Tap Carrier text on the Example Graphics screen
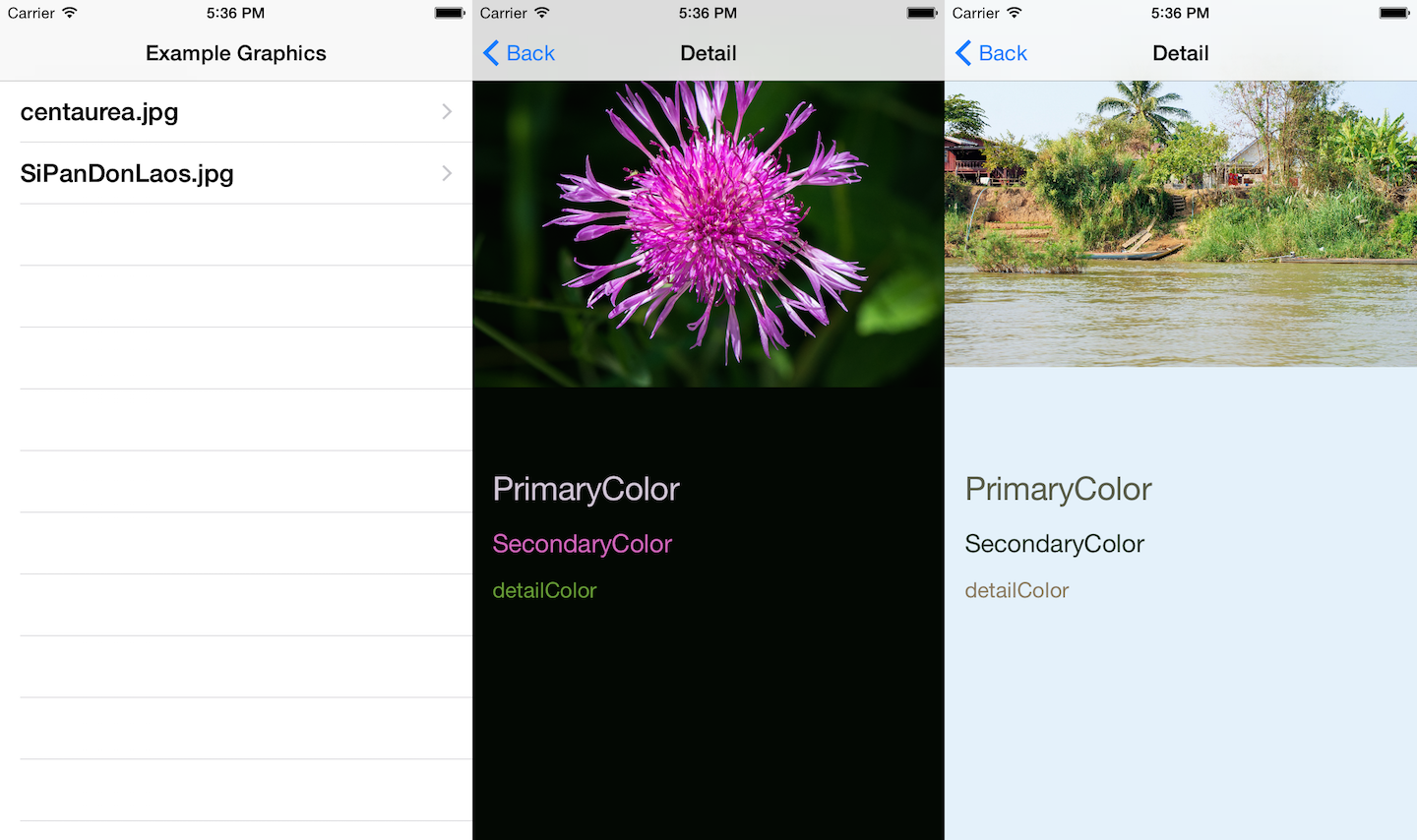This screenshot has height=840, width=1417. (31, 13)
